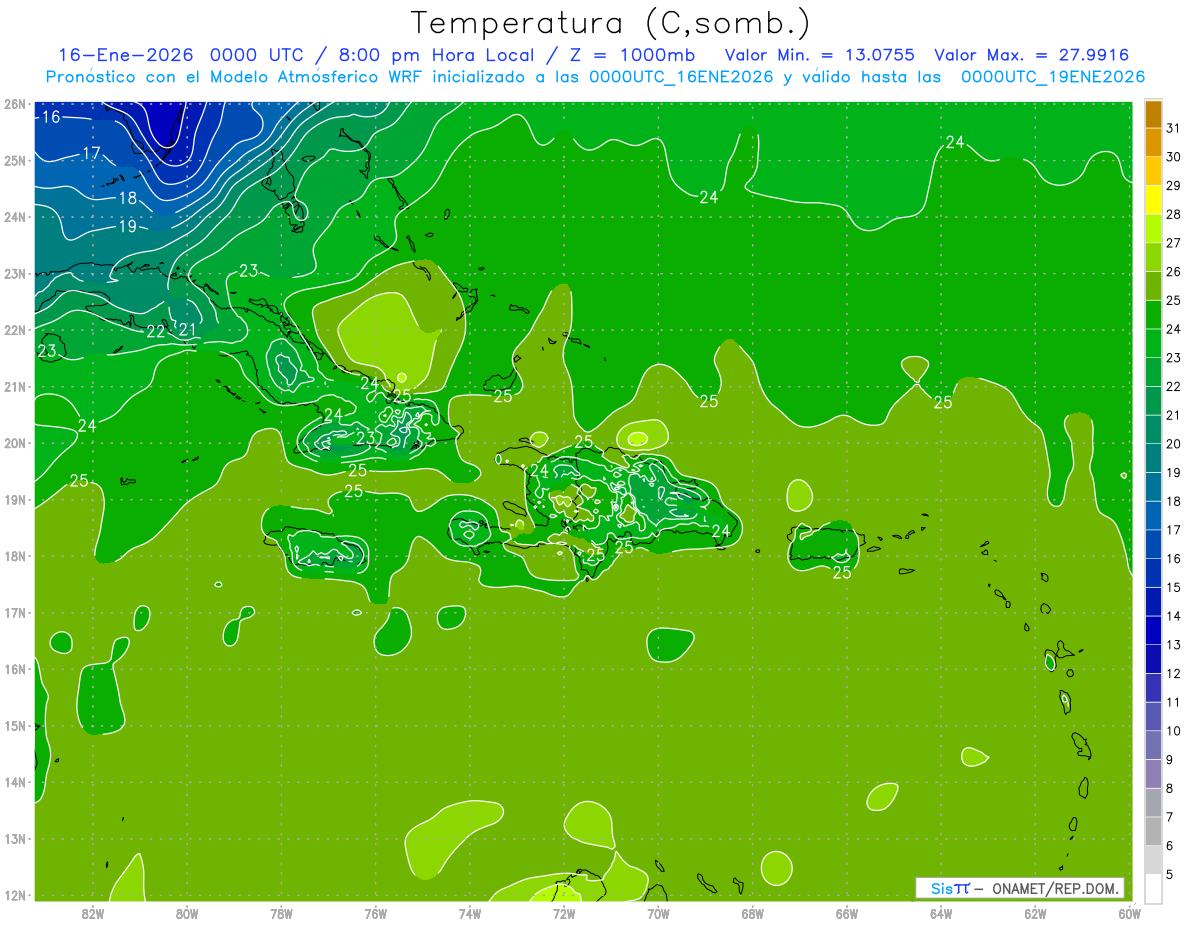Click the 'Temperatura (C,somb.)' map title

(x=611, y=24)
